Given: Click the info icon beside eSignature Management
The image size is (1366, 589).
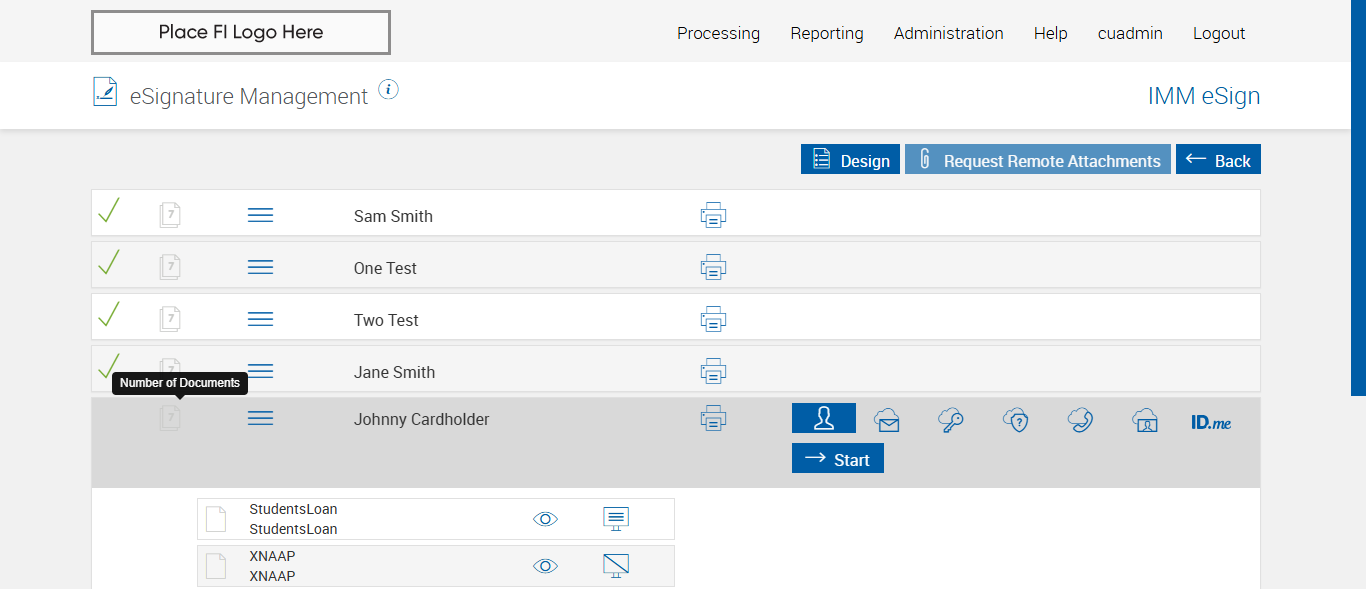Looking at the screenshot, I should [x=389, y=90].
